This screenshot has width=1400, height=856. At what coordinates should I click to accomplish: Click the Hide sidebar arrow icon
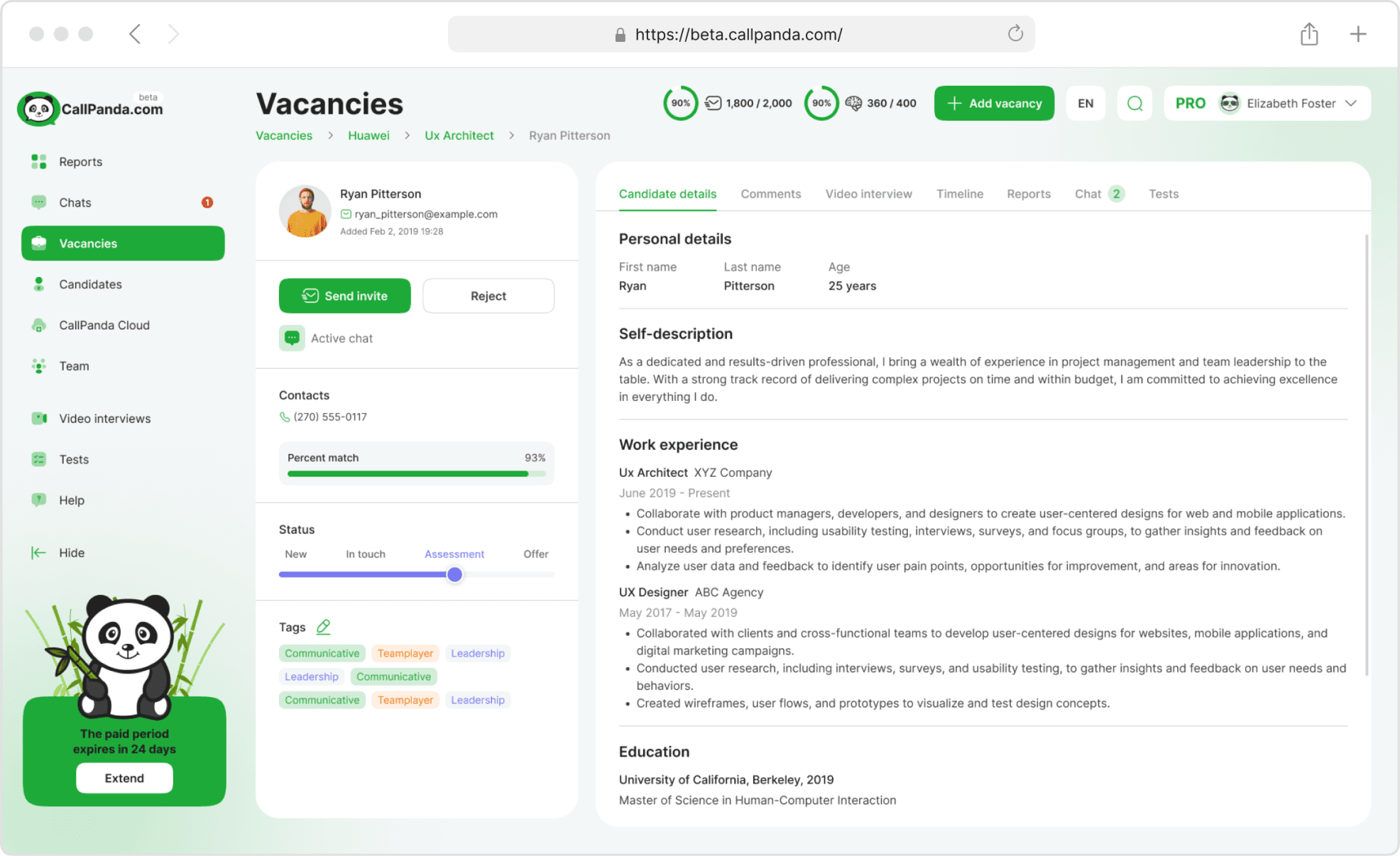coord(38,552)
